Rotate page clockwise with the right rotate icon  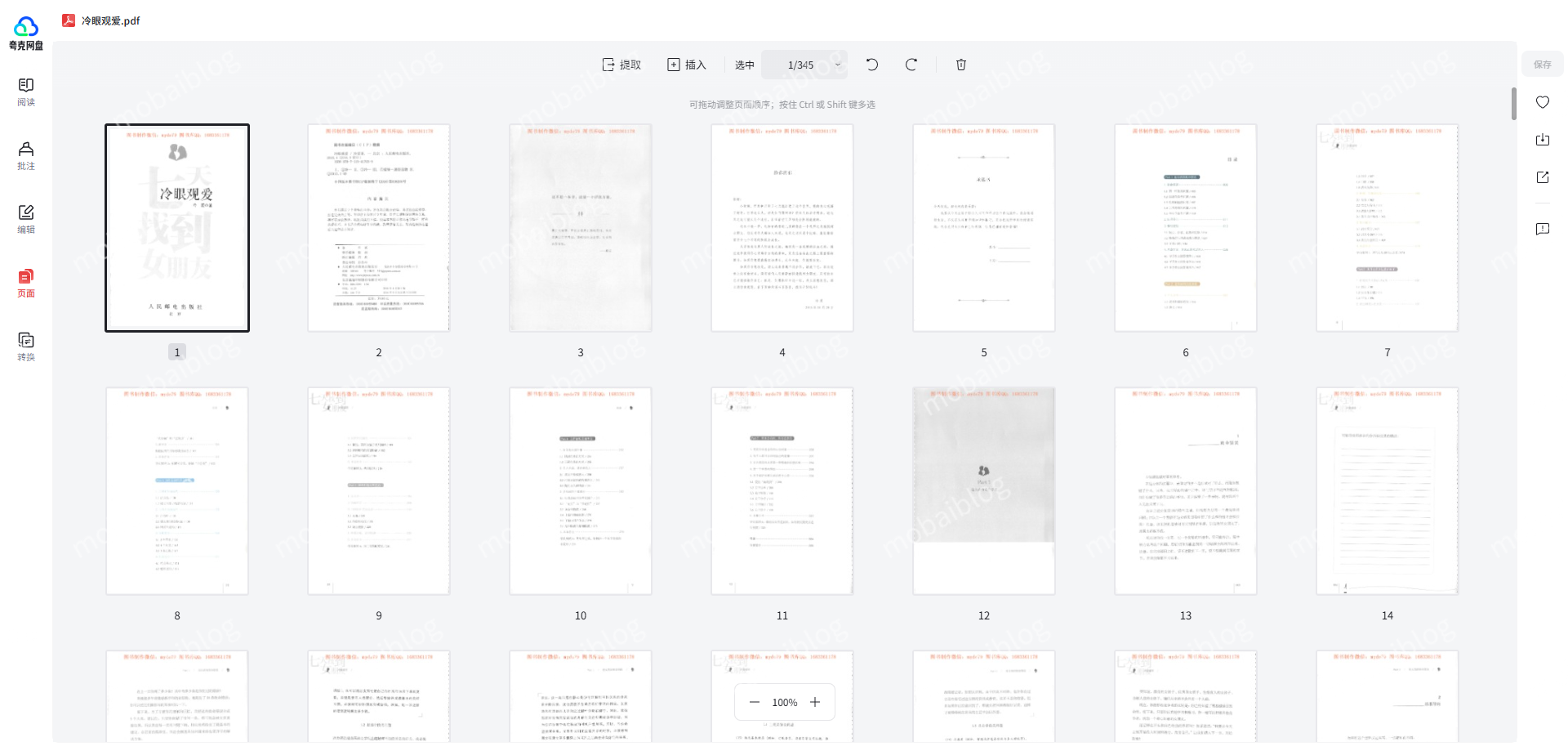click(911, 65)
